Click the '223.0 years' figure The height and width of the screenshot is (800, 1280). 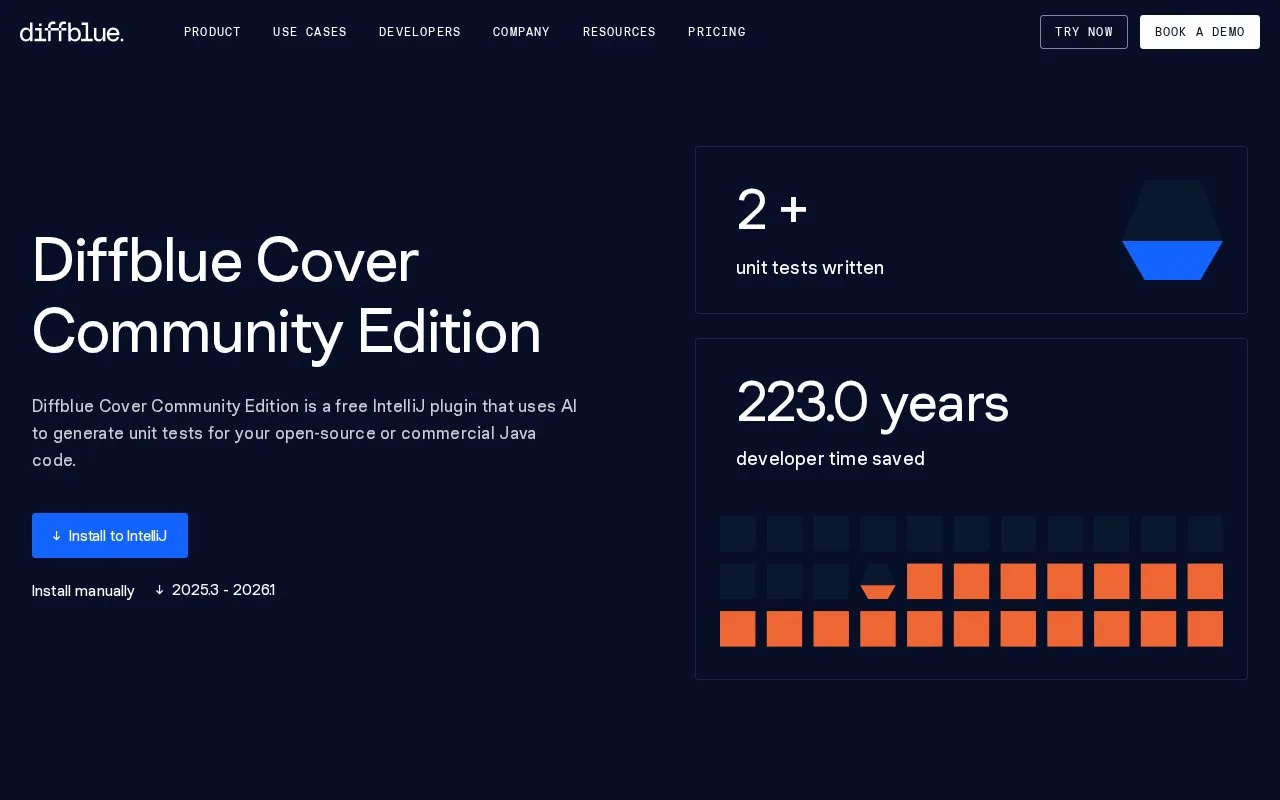[x=872, y=403]
